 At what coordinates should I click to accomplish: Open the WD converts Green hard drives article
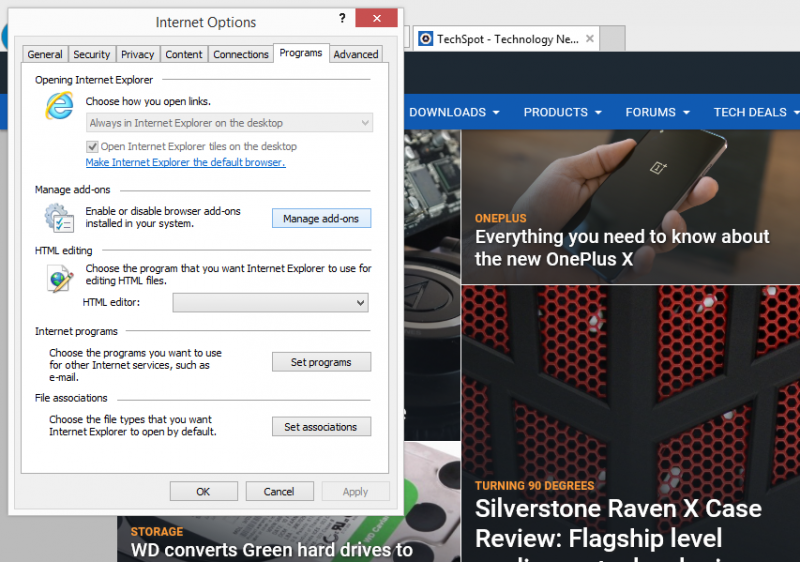tap(271, 550)
